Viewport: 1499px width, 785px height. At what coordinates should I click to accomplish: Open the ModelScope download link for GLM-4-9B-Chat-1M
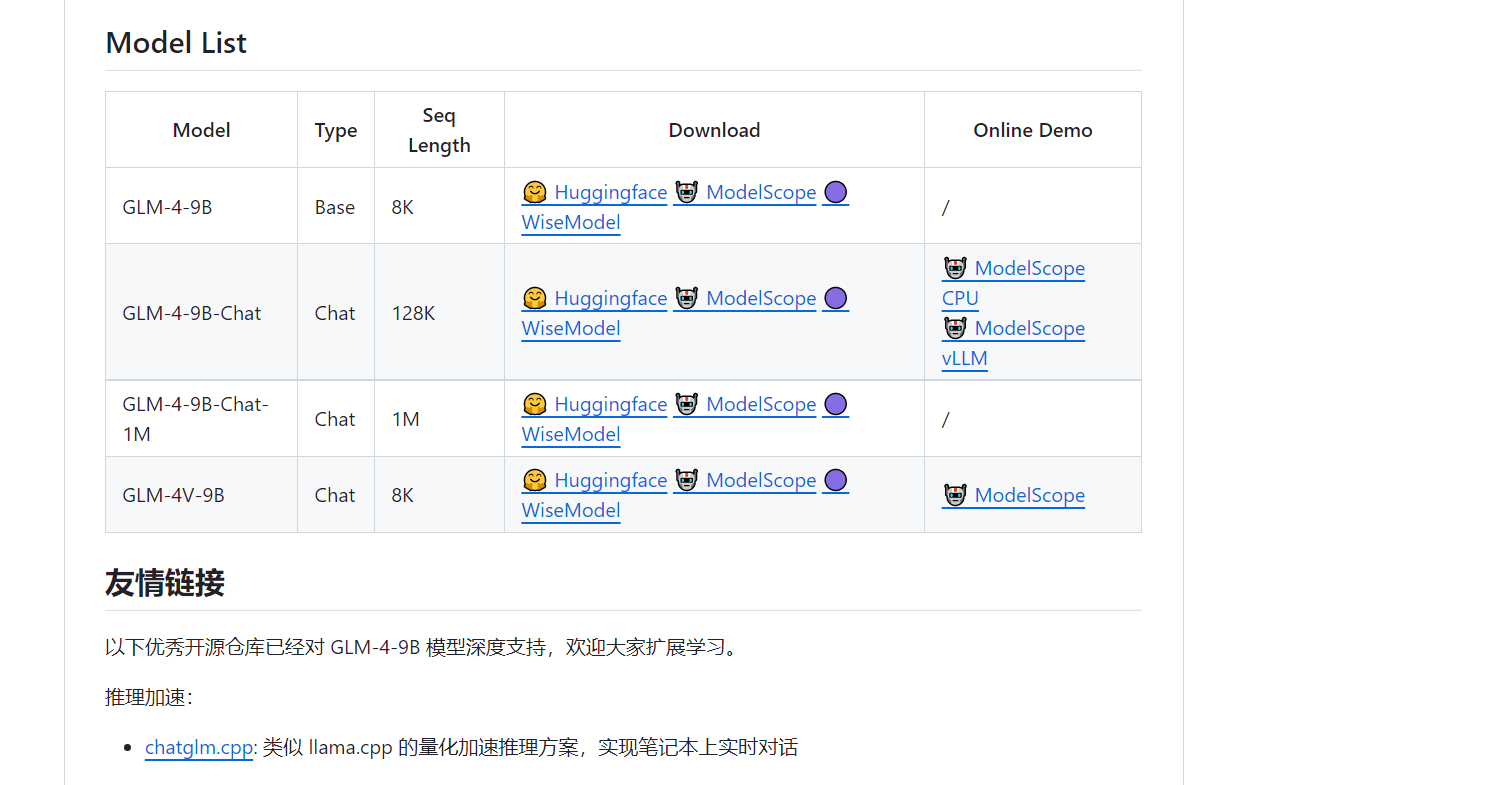(x=761, y=404)
